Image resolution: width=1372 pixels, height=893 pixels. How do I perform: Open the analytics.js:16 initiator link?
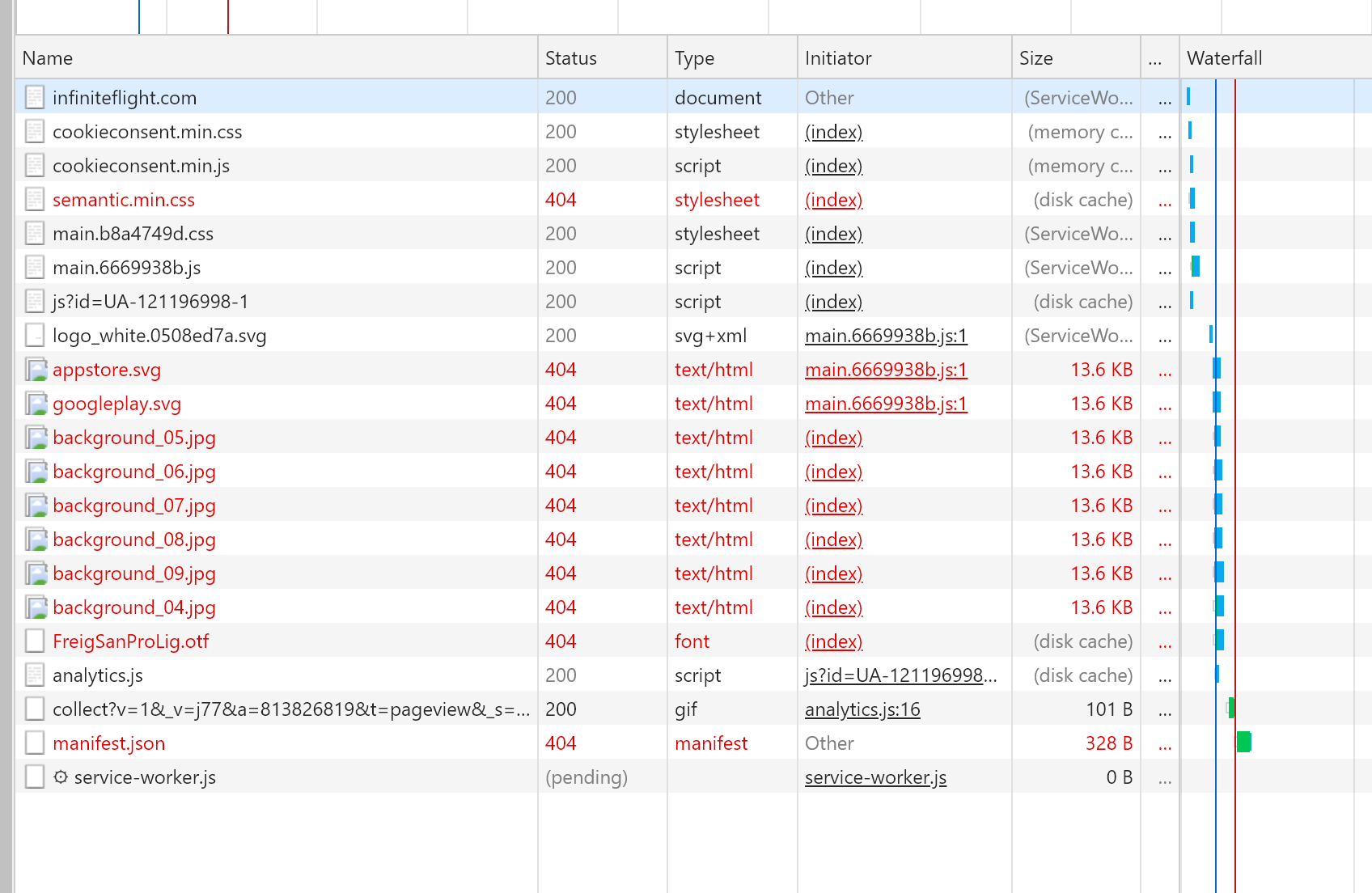(x=862, y=709)
